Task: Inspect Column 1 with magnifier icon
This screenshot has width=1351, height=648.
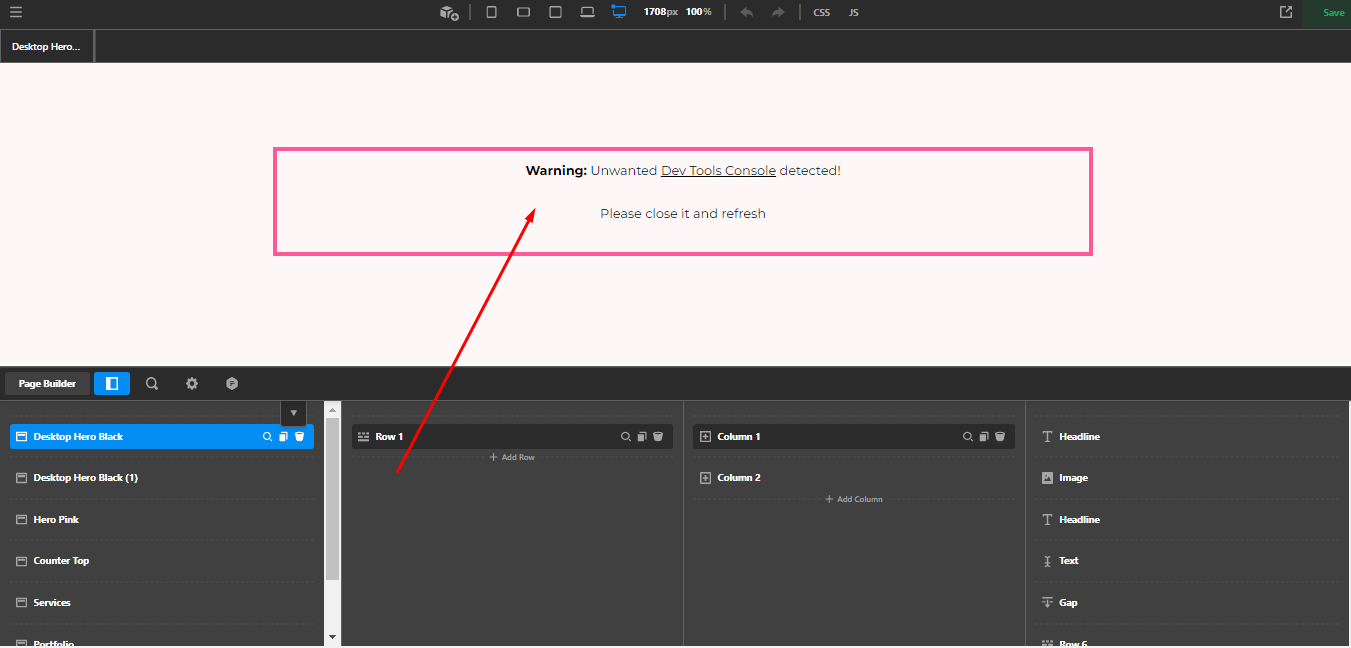Action: [967, 437]
